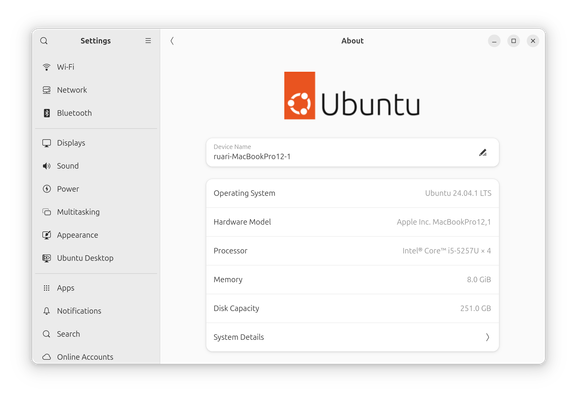Click the Memory label
577x399 pixels.
pos(228,280)
